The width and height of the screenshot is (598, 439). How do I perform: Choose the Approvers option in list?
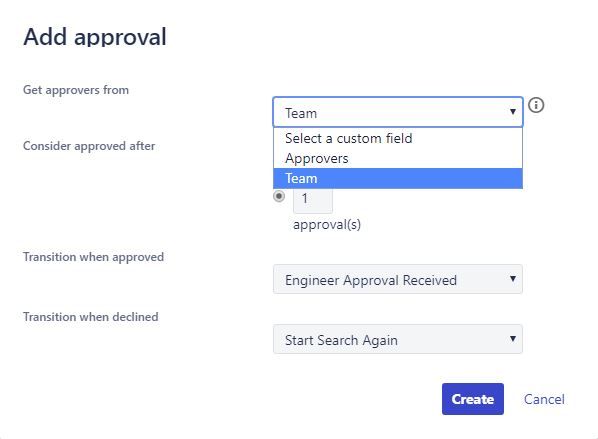click(x=398, y=158)
